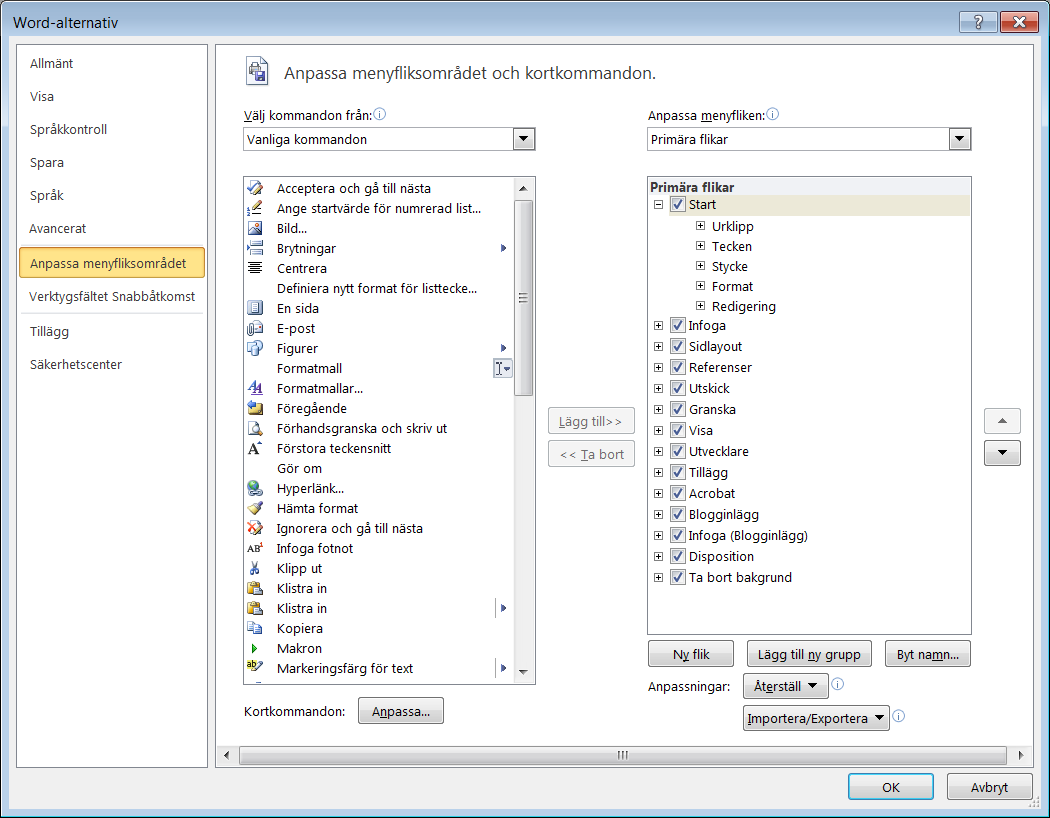The width and height of the screenshot is (1050, 818).
Task: Move selected tab up with arrow button
Action: tap(1002, 421)
